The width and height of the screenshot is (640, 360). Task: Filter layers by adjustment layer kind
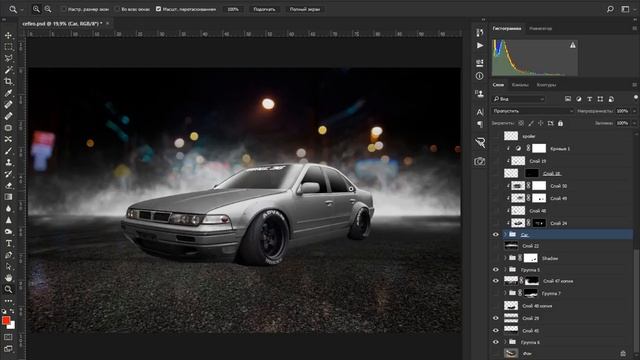click(x=579, y=99)
